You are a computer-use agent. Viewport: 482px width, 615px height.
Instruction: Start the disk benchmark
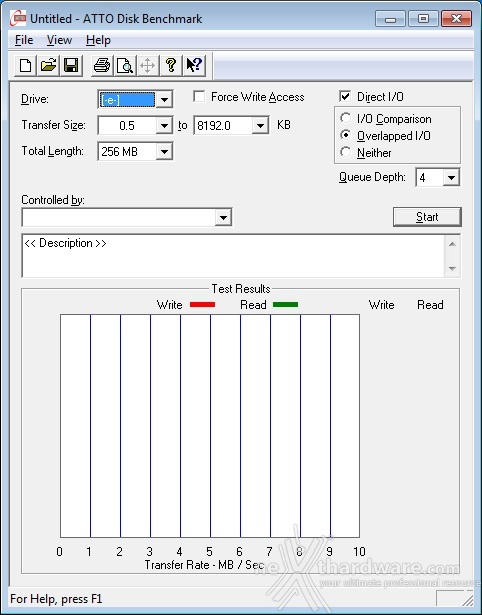point(427,217)
